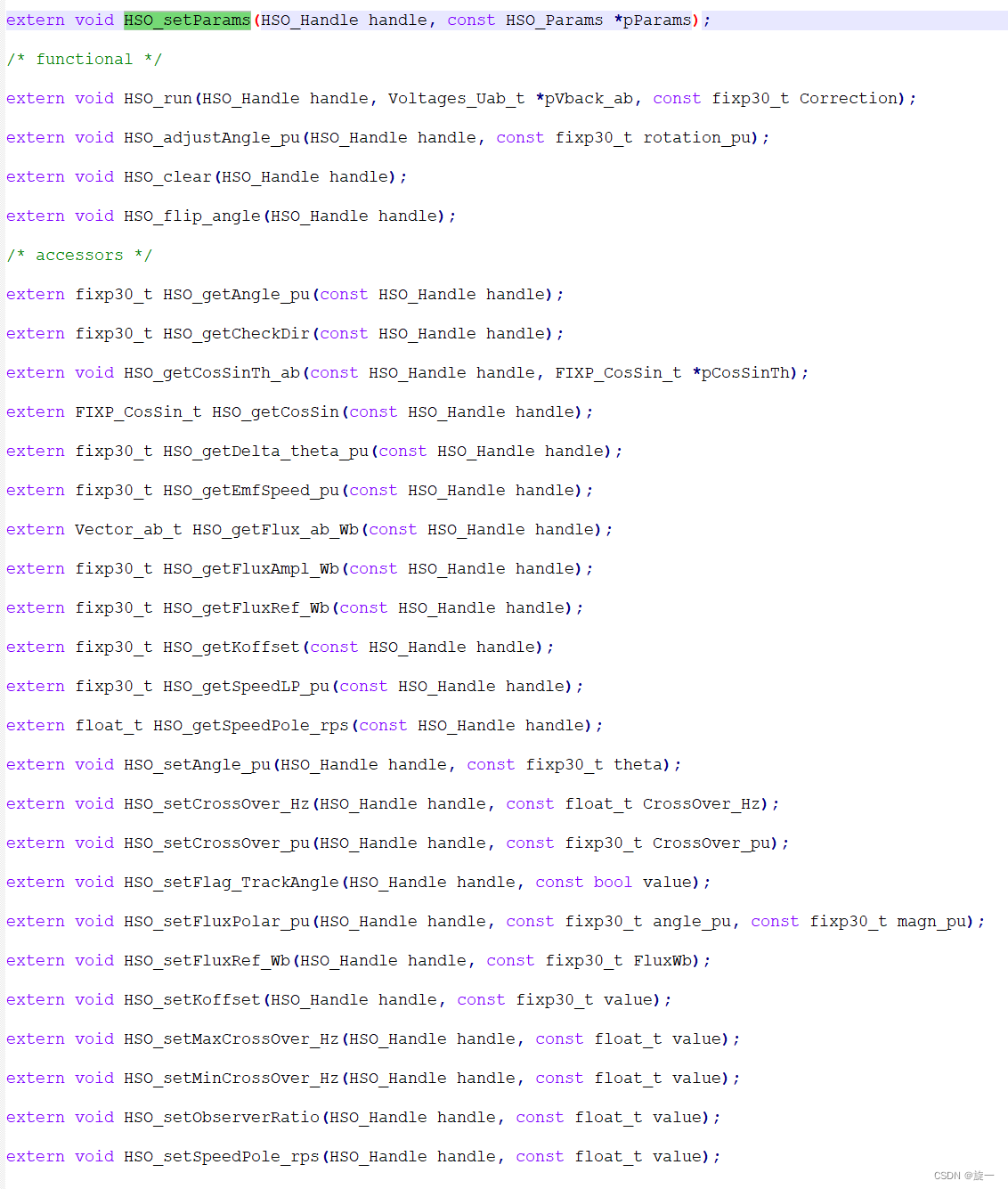Click HSO_flip_angle function name
Image resolution: width=1008 pixels, height=1189 pixels.
[x=192, y=216]
